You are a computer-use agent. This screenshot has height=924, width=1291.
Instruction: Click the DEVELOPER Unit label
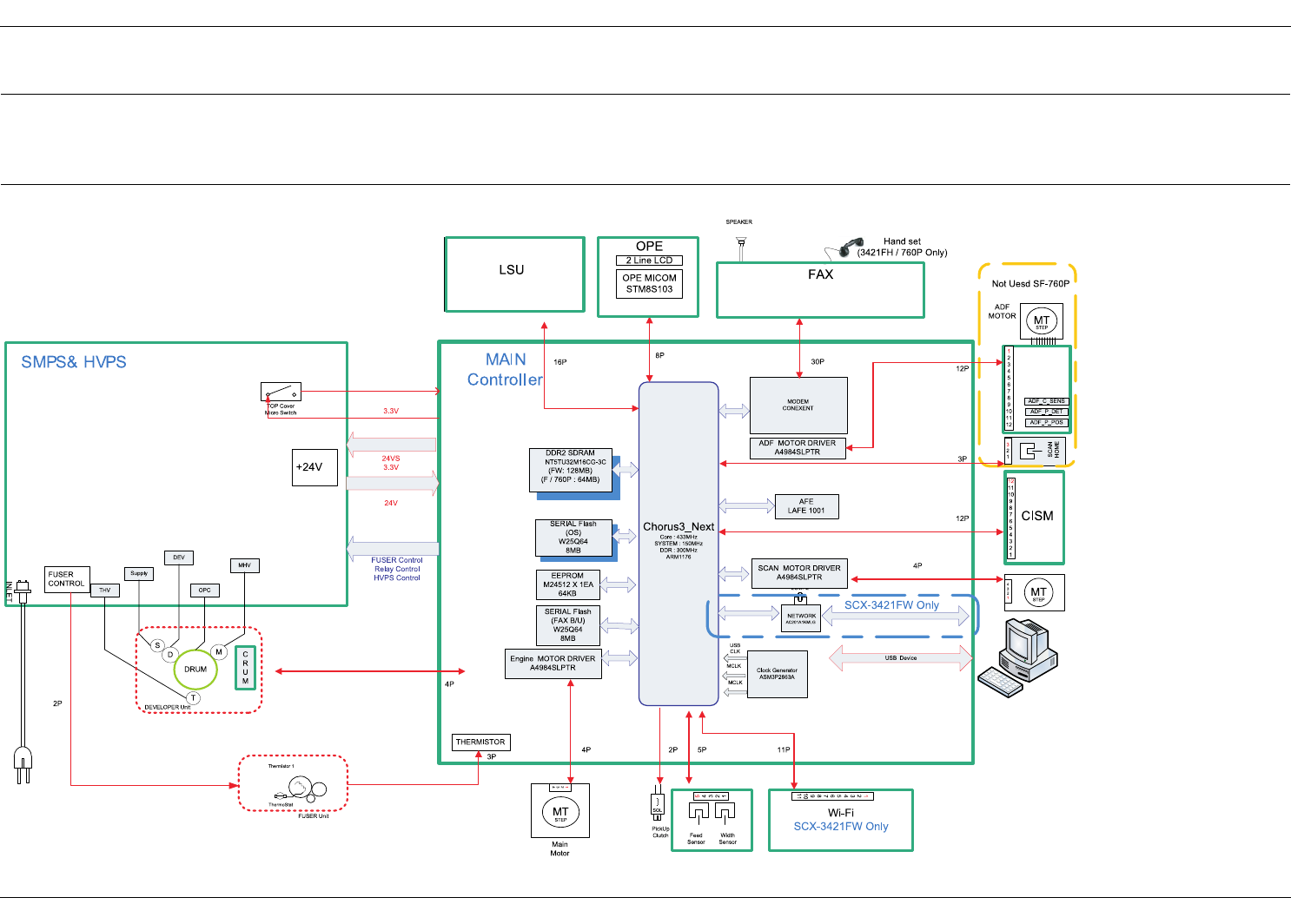(168, 708)
